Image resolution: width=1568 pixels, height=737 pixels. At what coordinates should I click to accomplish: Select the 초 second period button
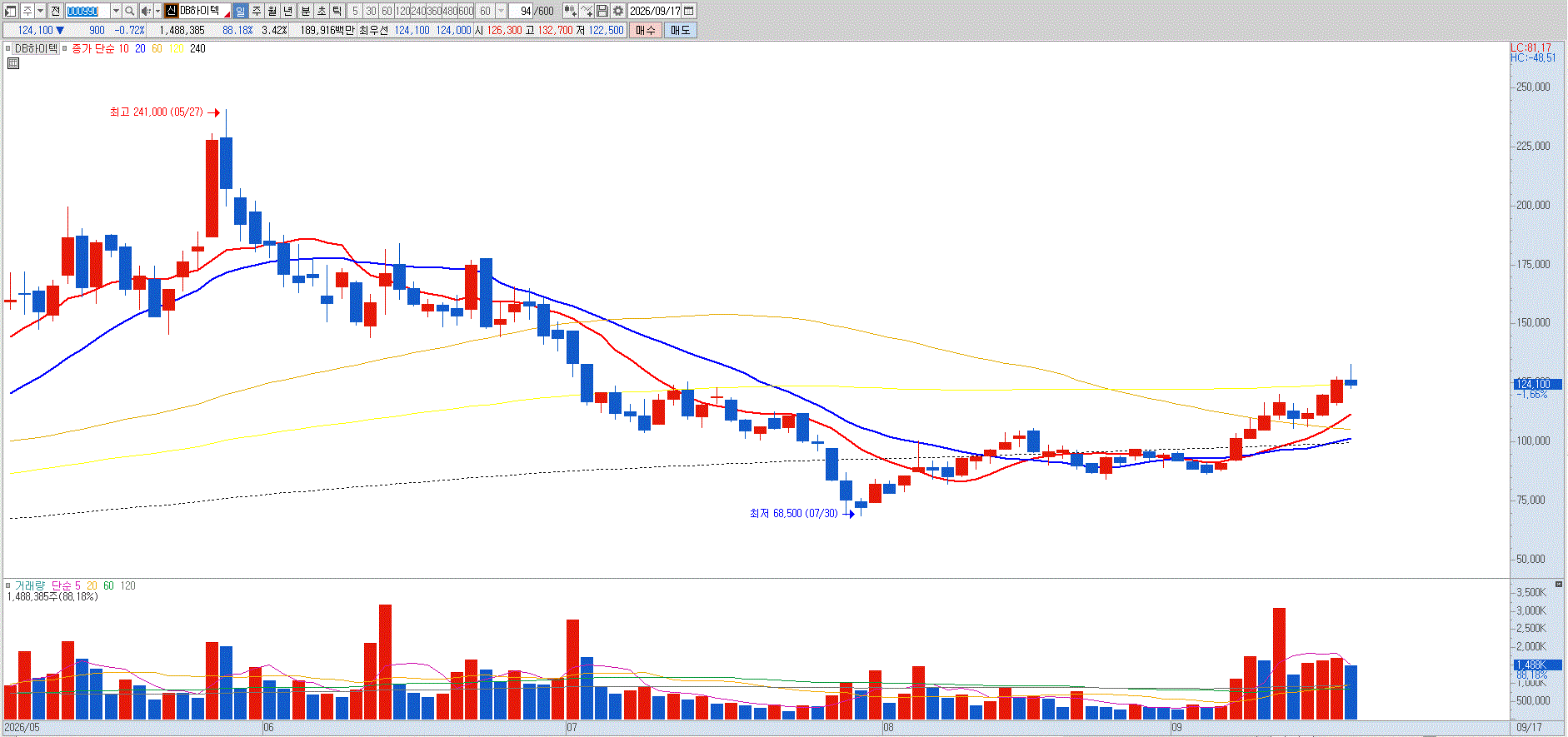[x=322, y=11]
